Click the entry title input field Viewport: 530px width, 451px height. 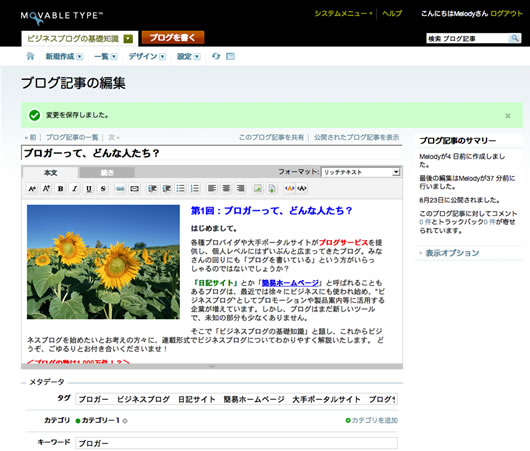point(212,153)
